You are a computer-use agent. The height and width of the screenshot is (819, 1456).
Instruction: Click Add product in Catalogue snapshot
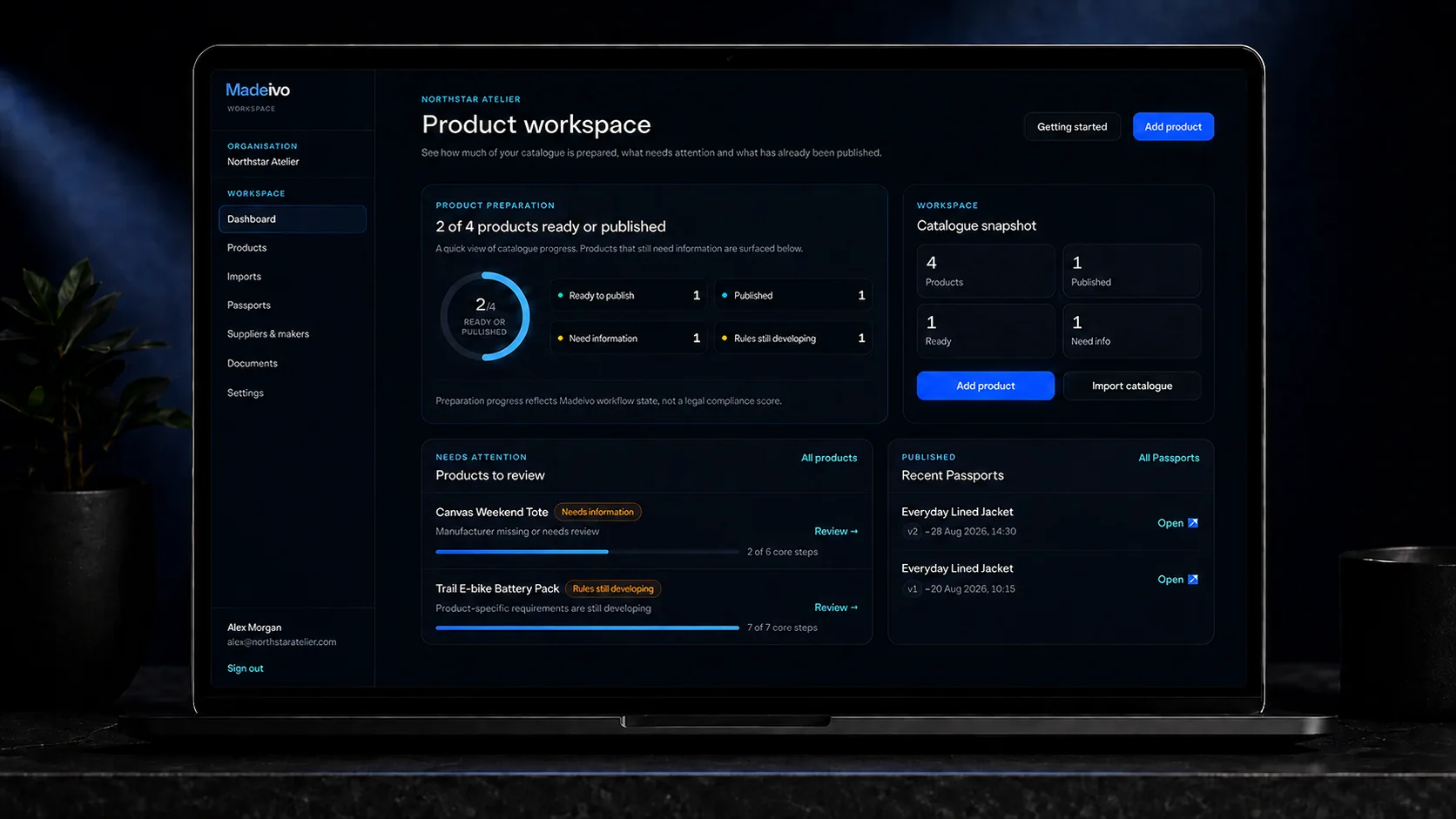(986, 386)
